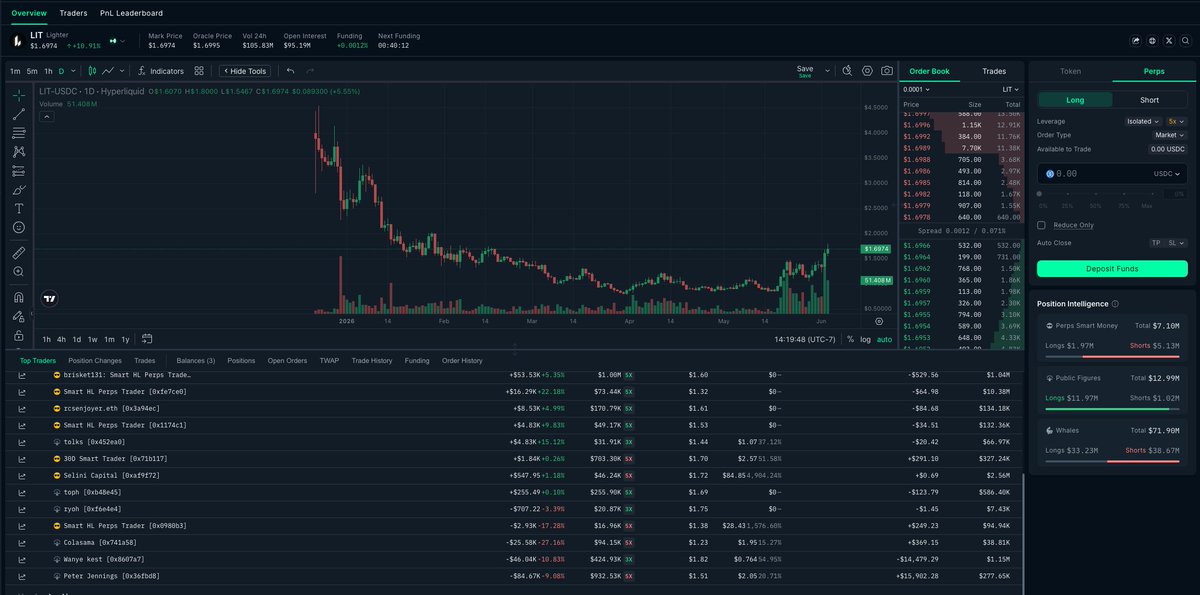Open chart for tolks trader row
1200x595 pixels.
[22, 441]
